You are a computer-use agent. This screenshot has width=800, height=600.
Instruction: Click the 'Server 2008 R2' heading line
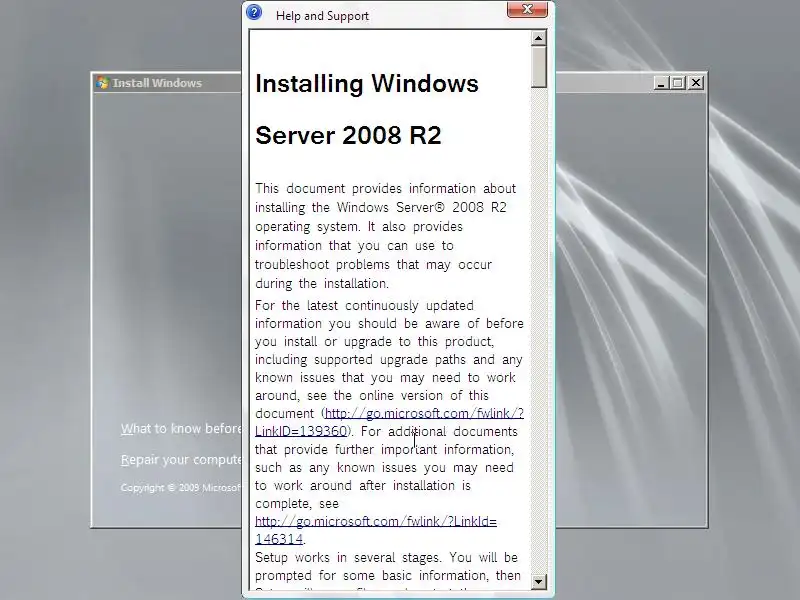point(348,135)
